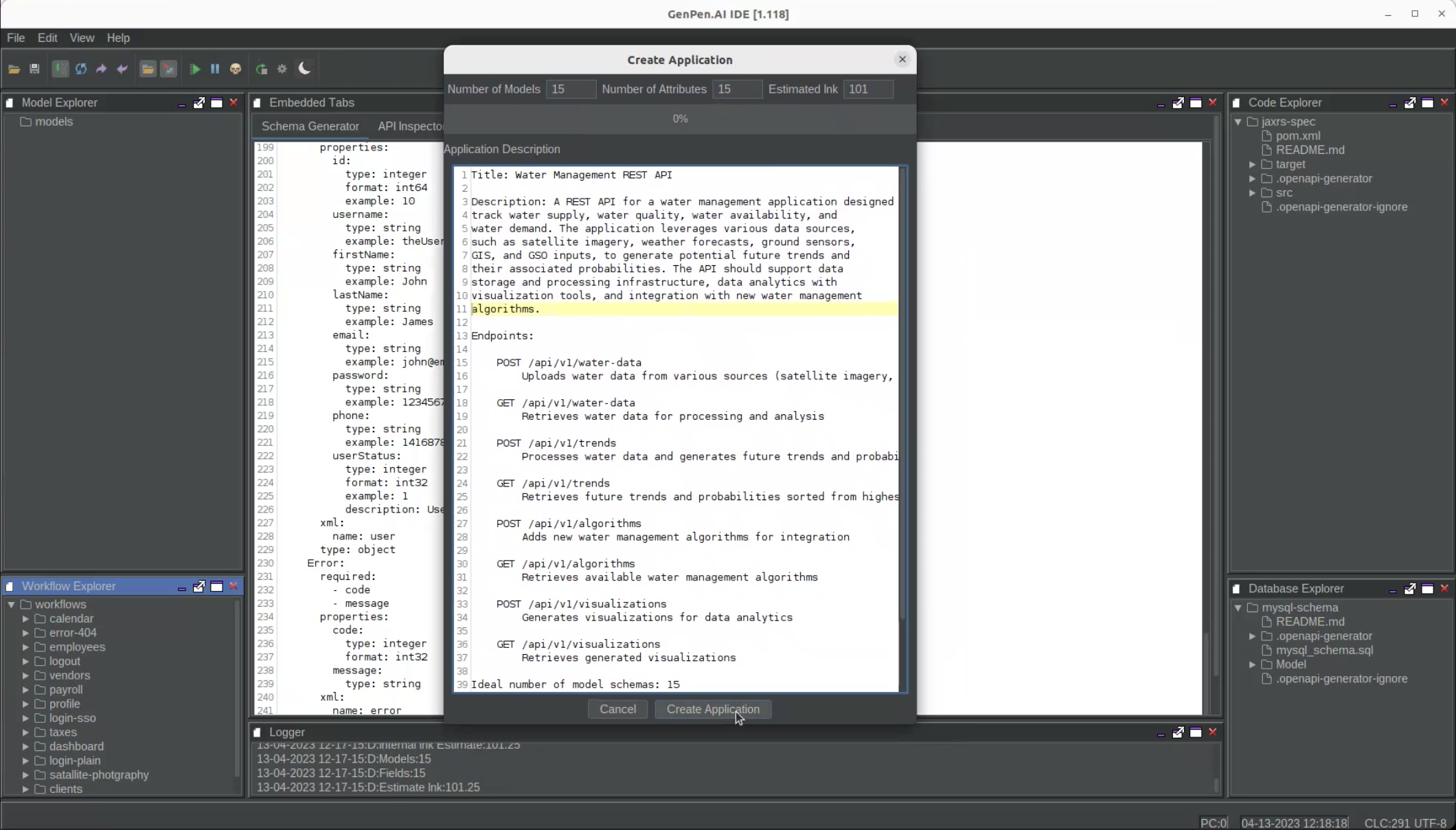Screen dimensions: 1456x830
Task: Close the Create Application dialog
Action: (902, 60)
